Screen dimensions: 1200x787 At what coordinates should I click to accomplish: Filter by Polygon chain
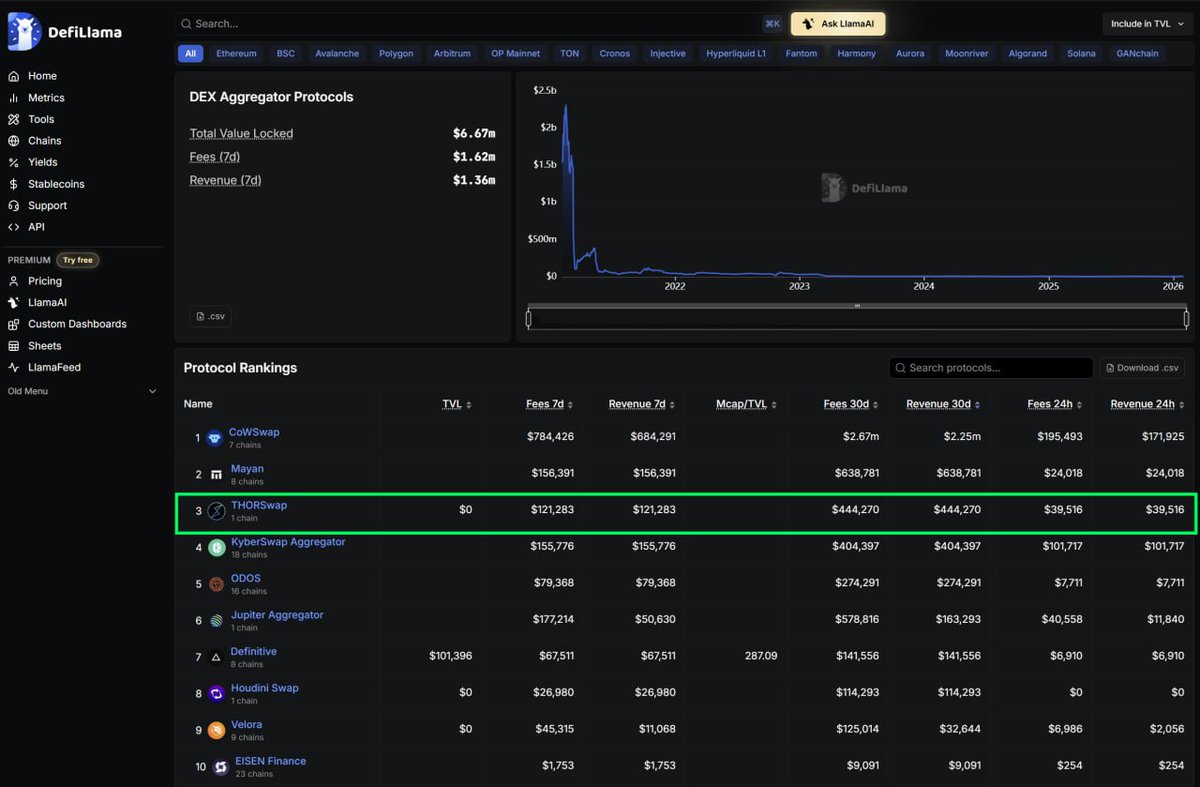pos(396,53)
